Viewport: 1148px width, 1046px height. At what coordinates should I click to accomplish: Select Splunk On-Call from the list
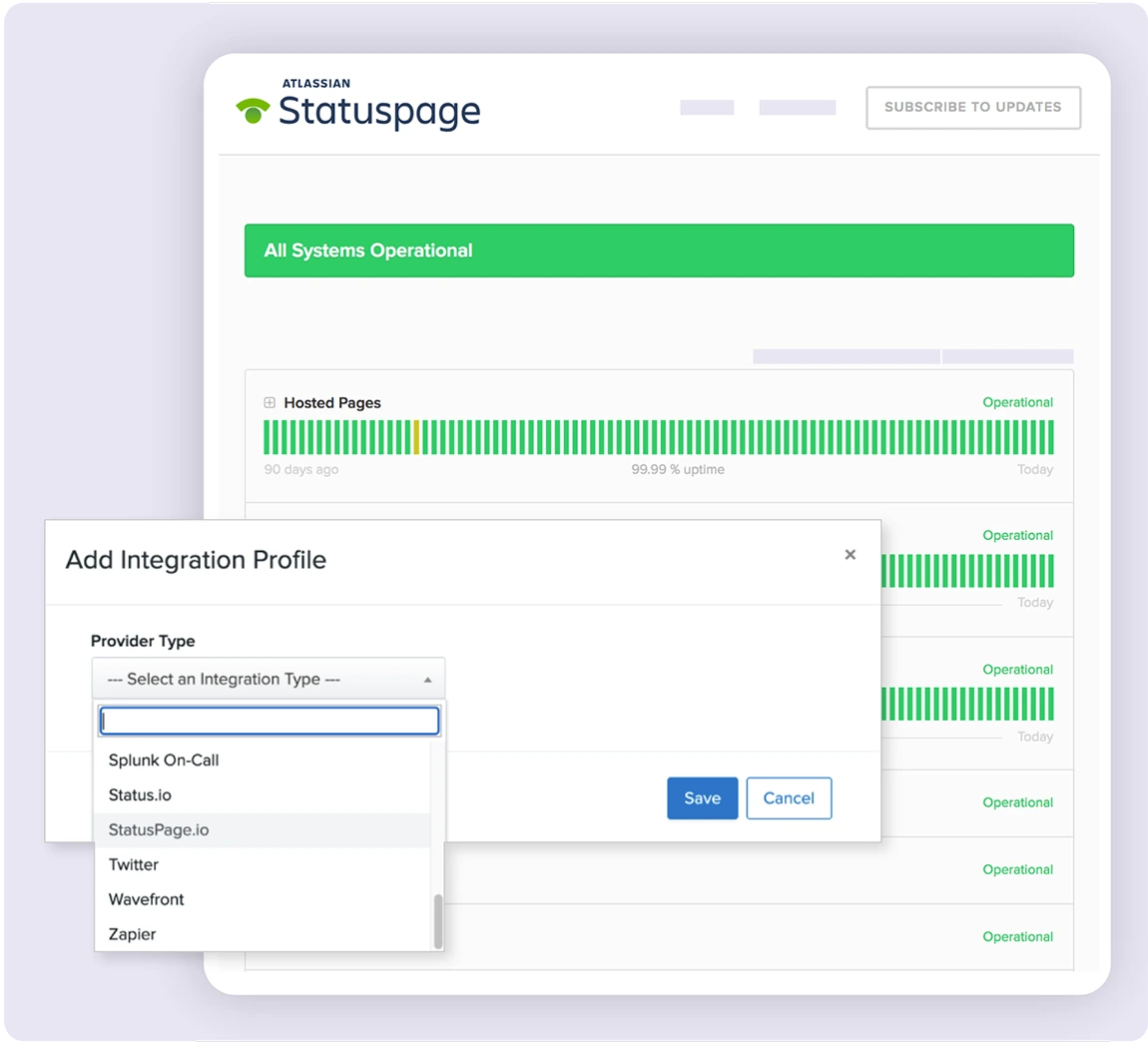pyautogui.click(x=263, y=760)
